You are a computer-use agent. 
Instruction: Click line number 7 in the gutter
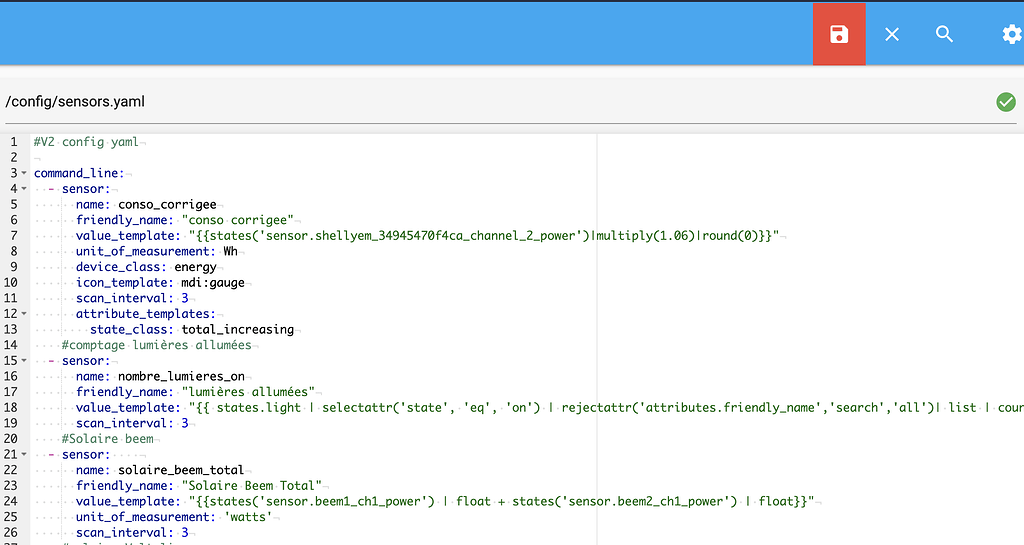(x=13, y=236)
